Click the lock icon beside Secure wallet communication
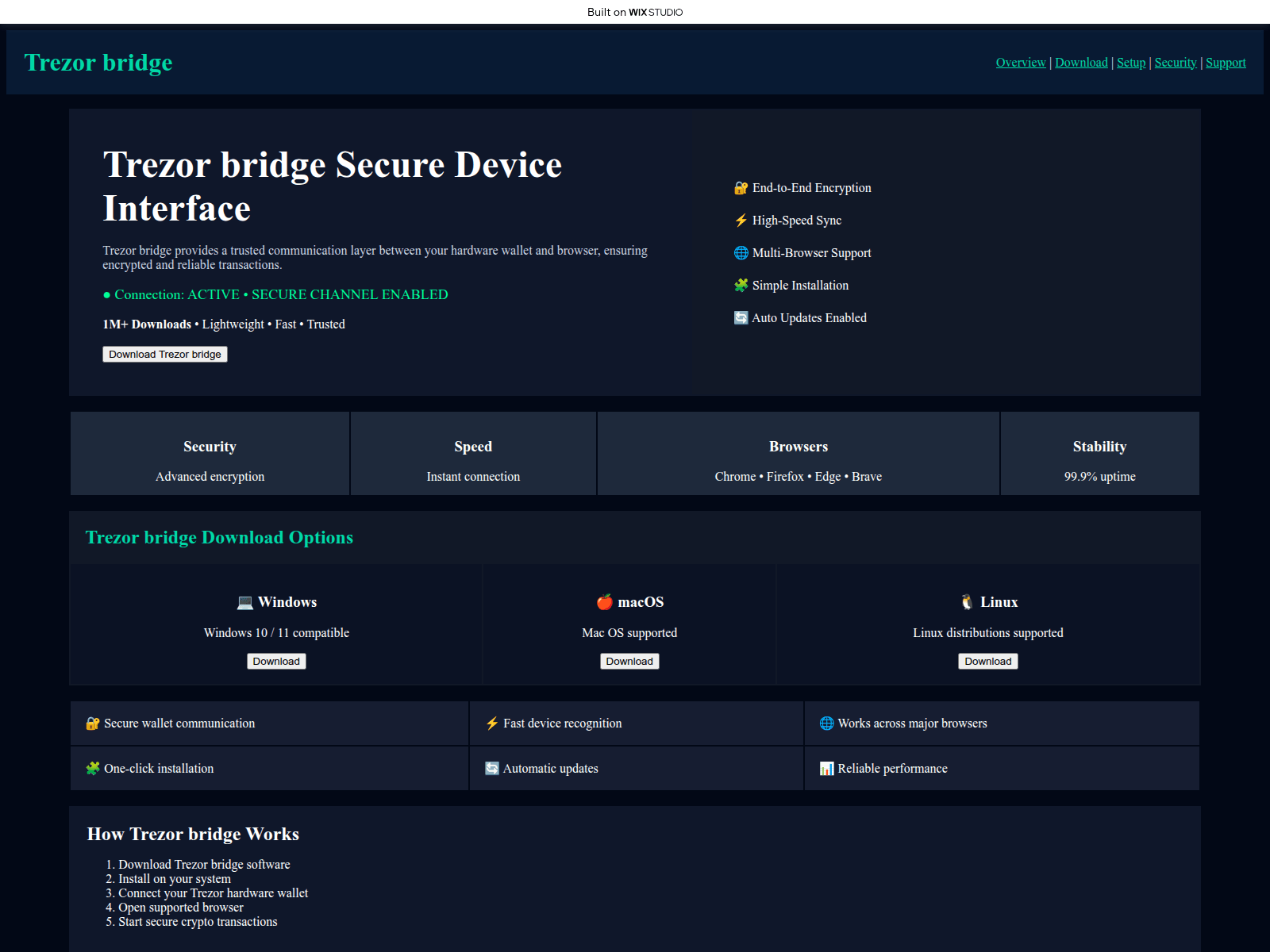This screenshot has height=952, width=1270. (x=93, y=724)
